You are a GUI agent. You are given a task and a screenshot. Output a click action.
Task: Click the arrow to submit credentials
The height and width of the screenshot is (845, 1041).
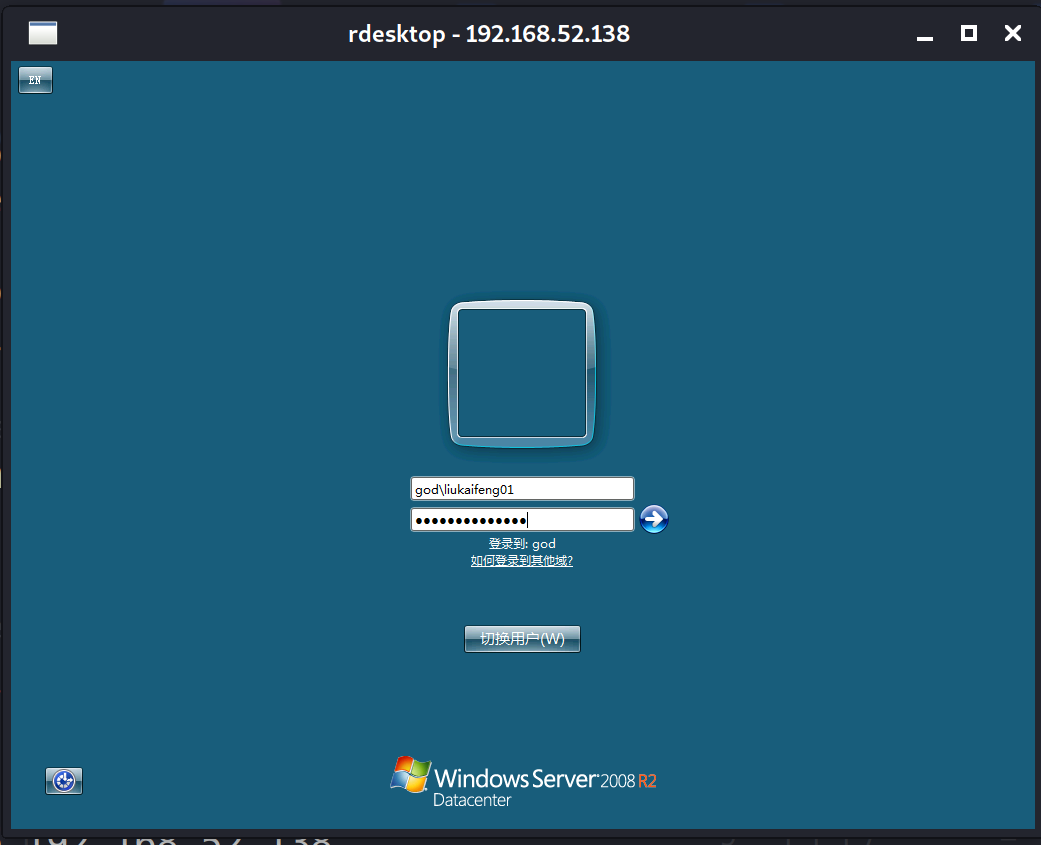(x=653, y=519)
